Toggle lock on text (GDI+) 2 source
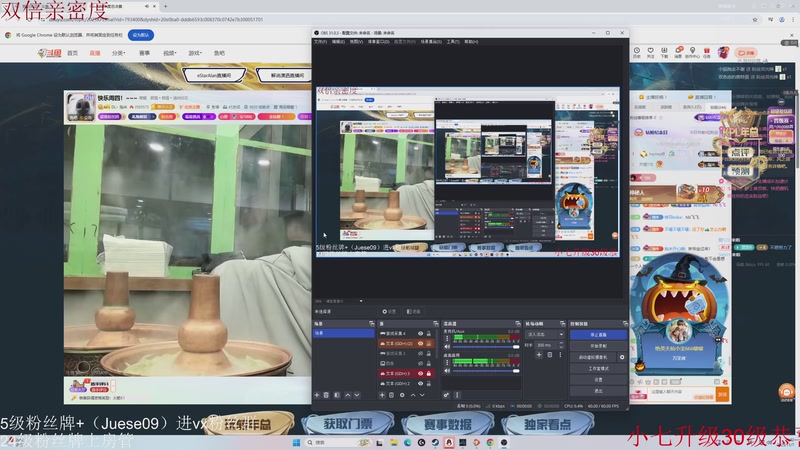The width and height of the screenshot is (800, 450). click(429, 384)
